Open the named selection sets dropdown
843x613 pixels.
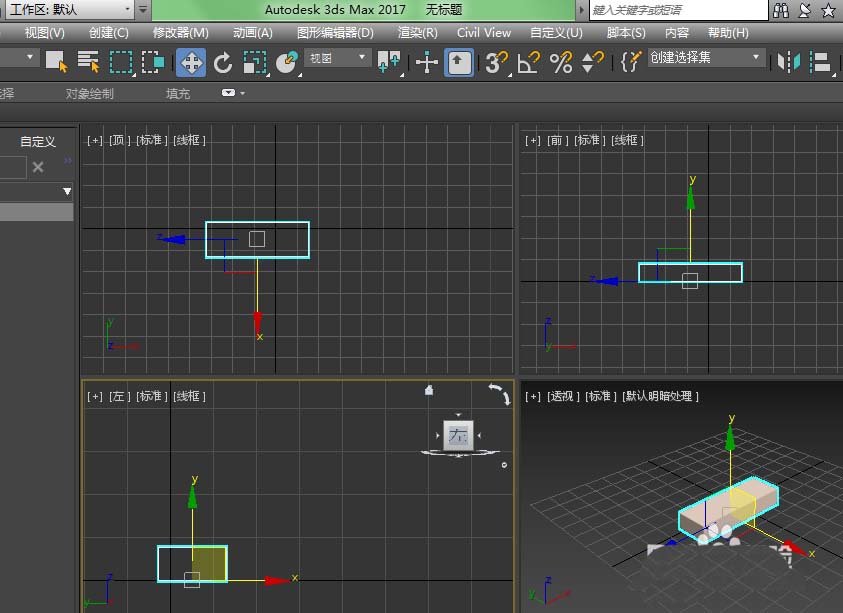[x=706, y=58]
